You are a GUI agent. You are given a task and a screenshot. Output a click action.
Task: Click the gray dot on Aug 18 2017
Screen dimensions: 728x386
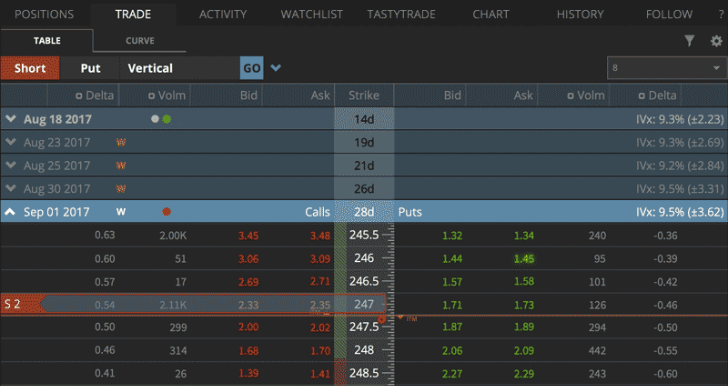point(155,119)
